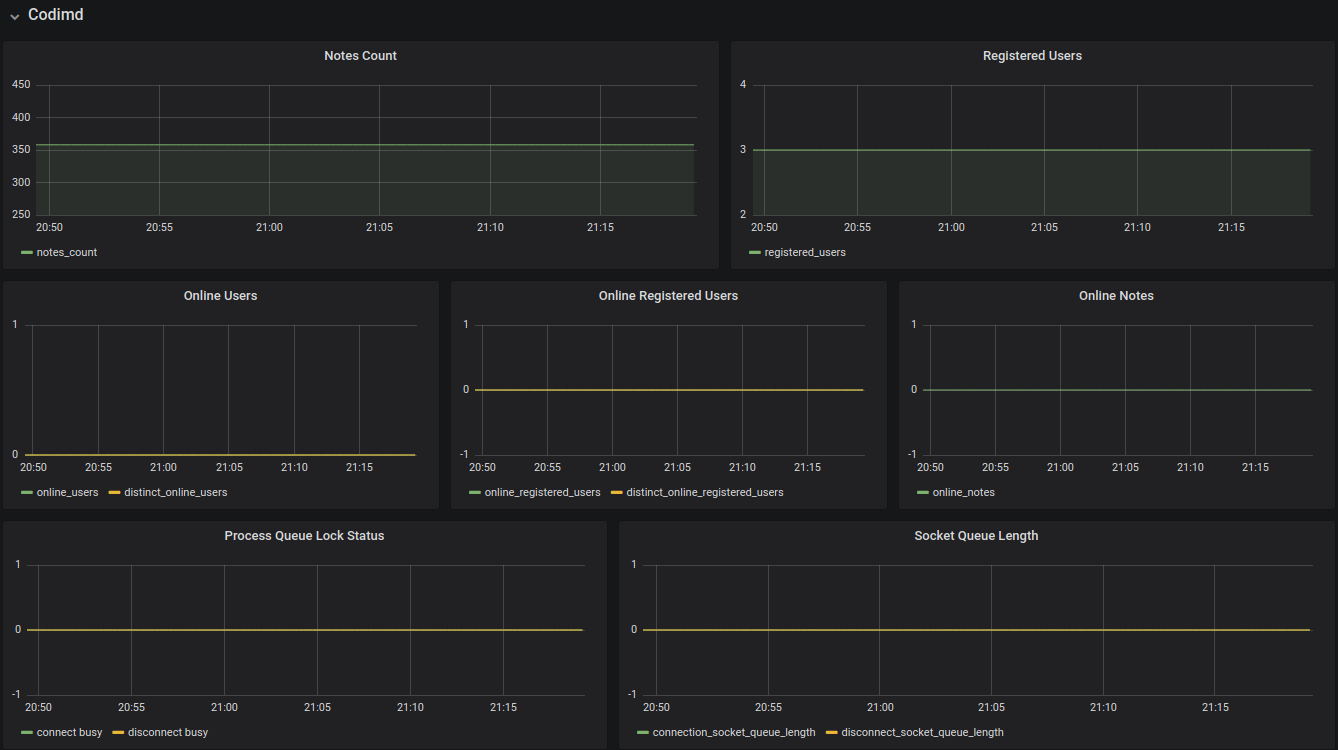Open the Registered Users panel title menu

tap(1032, 56)
